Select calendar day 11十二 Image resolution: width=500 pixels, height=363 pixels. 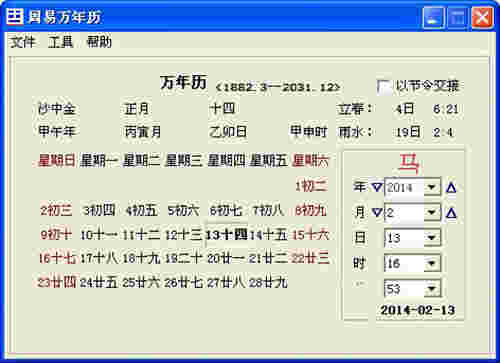tap(141, 235)
